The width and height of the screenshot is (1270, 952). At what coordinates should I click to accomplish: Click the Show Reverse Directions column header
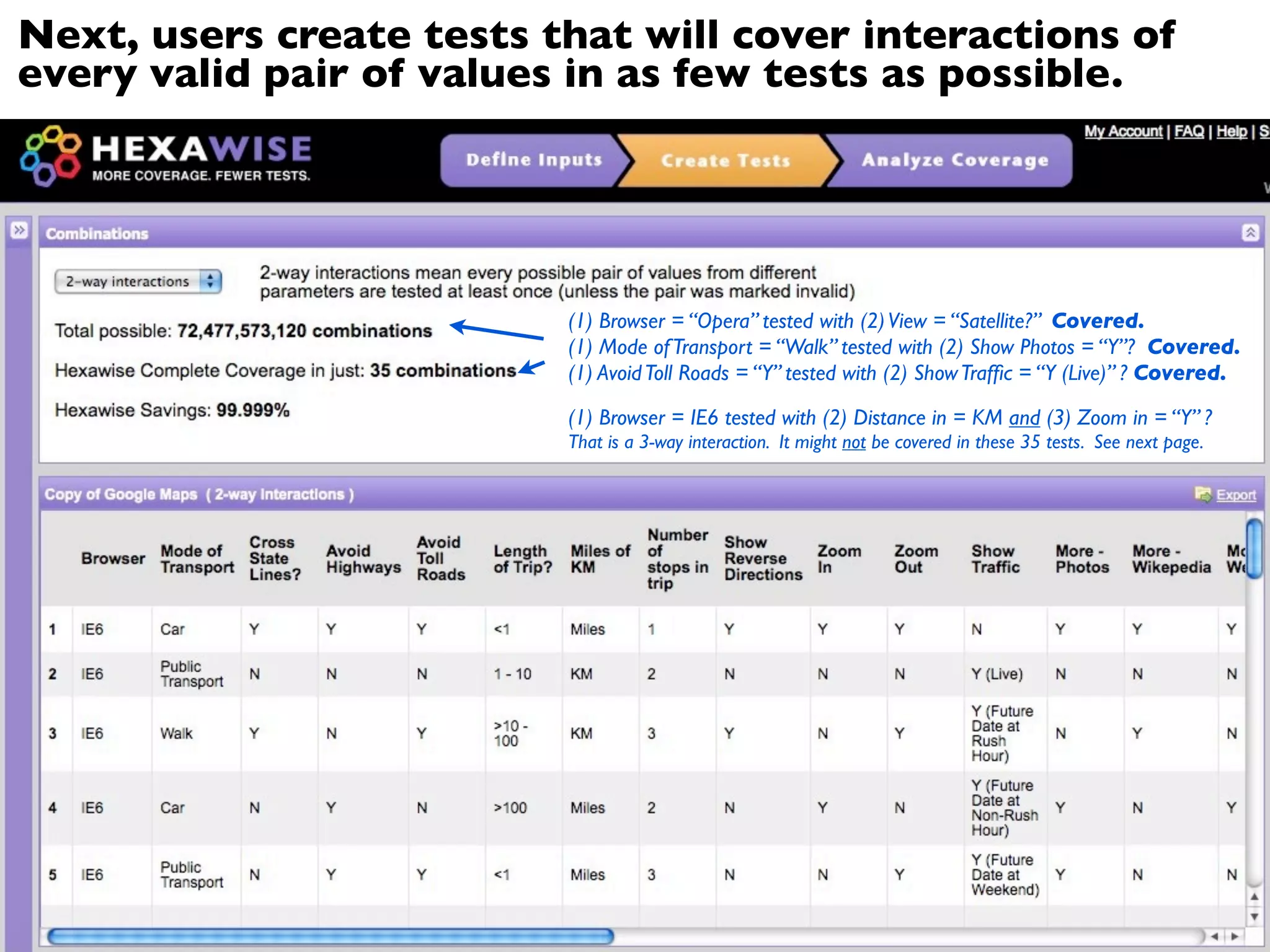click(x=763, y=558)
